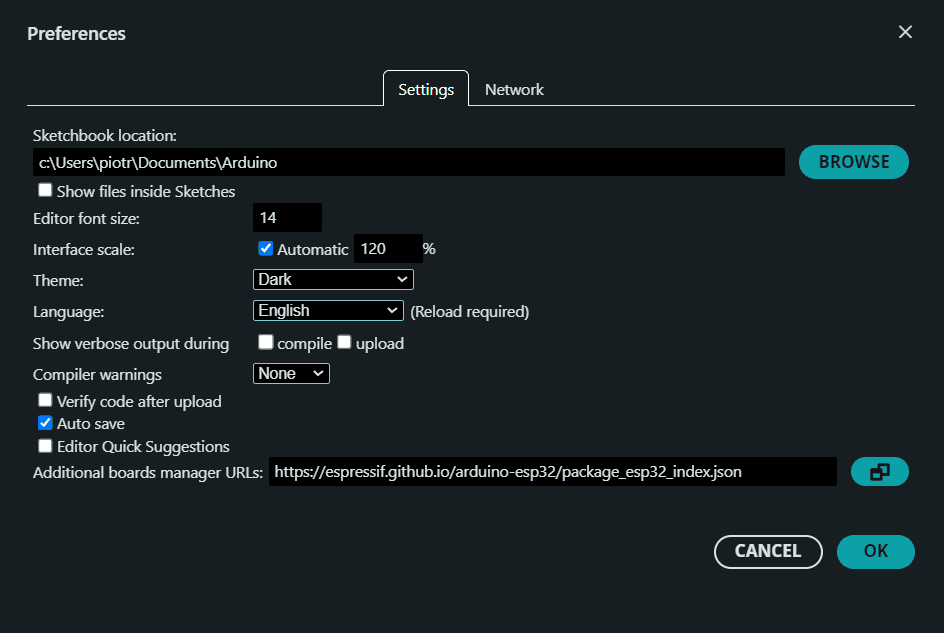Toggle verbose output during upload
This screenshot has height=633, width=944.
344,342
